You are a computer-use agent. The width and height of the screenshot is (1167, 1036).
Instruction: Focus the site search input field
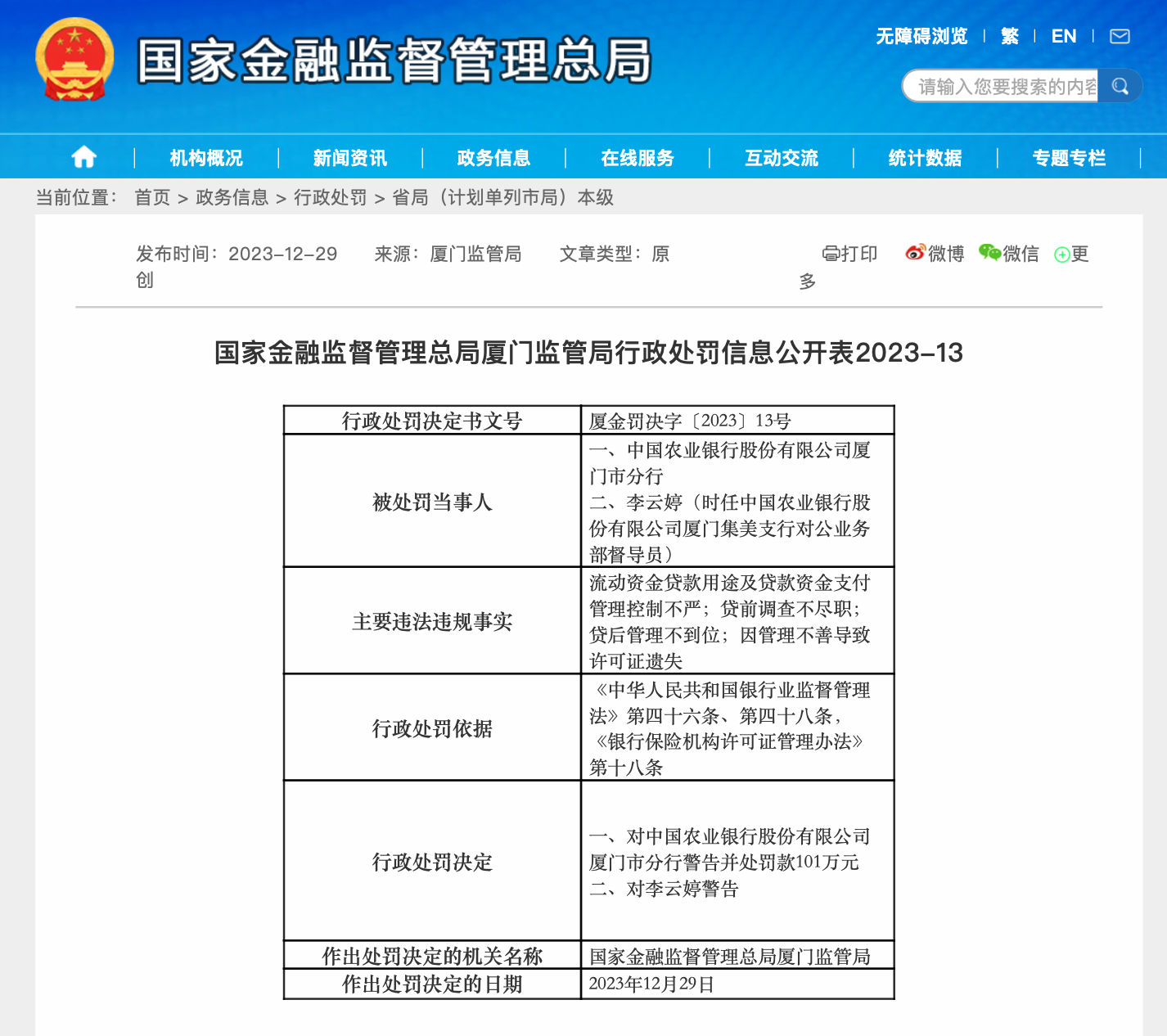pyautogui.click(x=1000, y=86)
